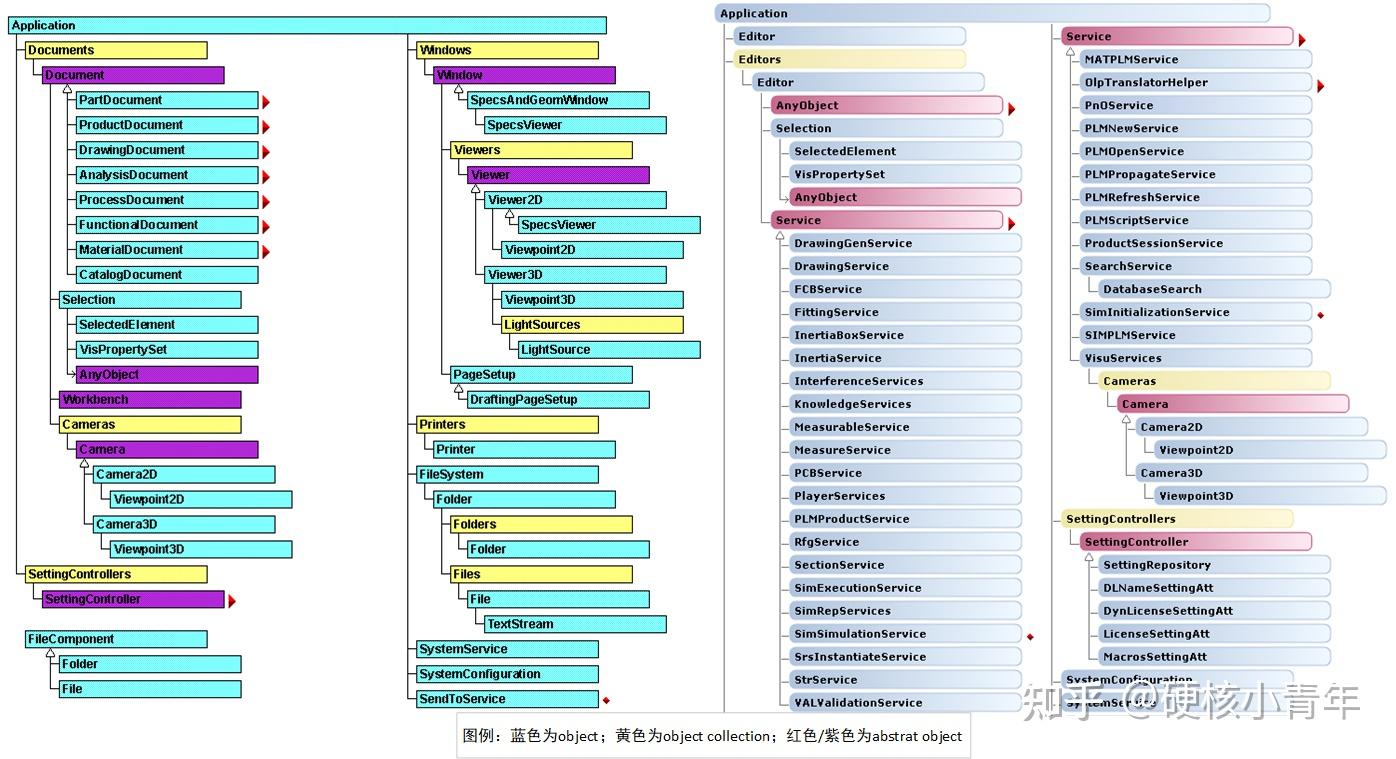Click the red arrow beside OlpTranslatorHelper
The width and height of the screenshot is (1396, 759).
coord(1320,86)
